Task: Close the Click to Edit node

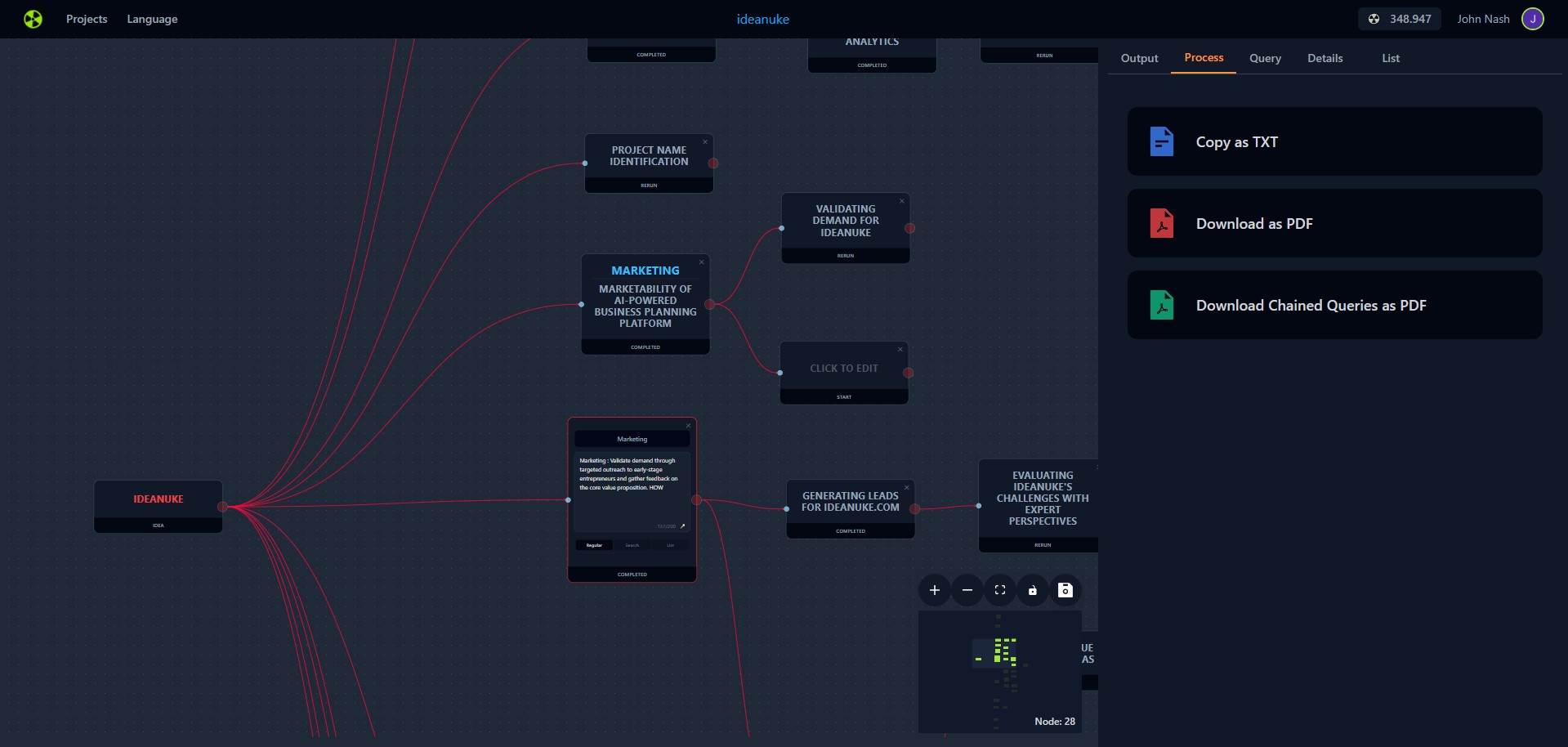Action: pos(900,350)
